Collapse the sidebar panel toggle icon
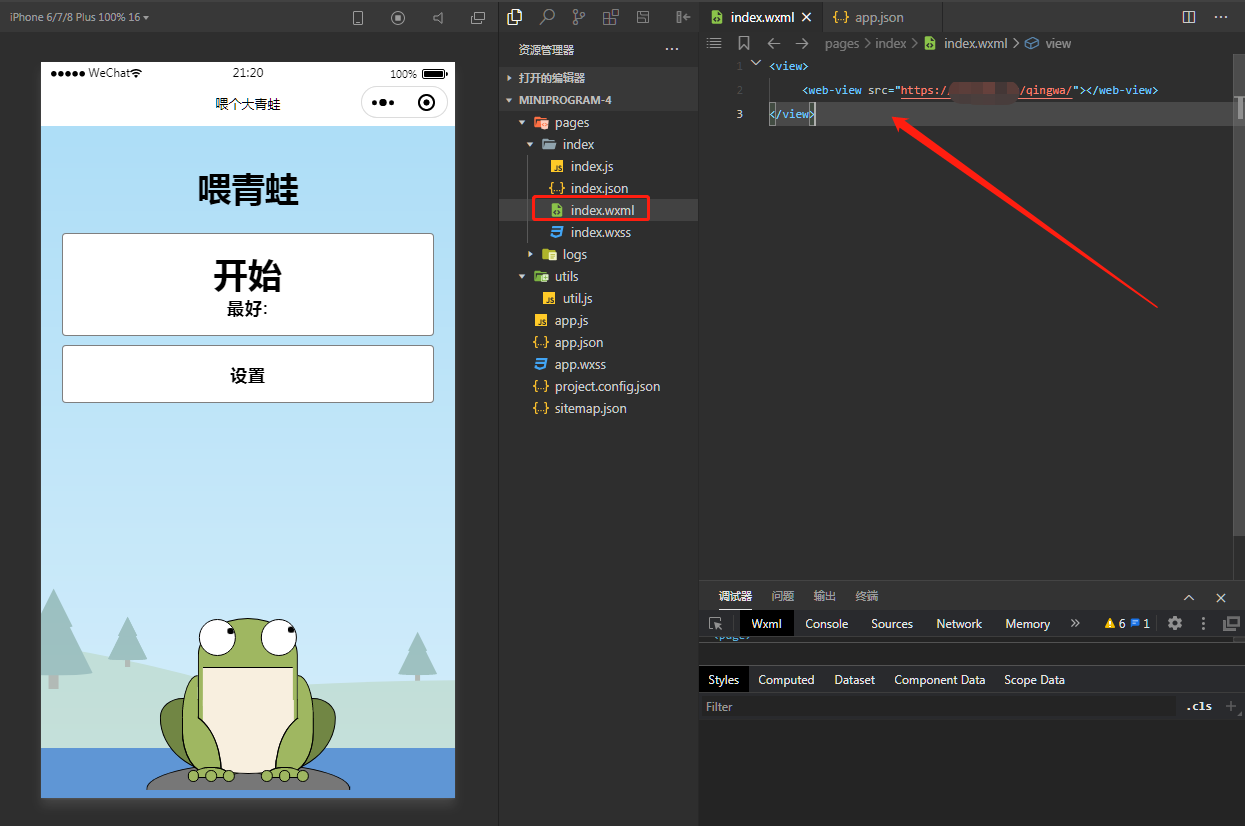Image resolution: width=1245 pixels, height=826 pixels. [x=683, y=17]
